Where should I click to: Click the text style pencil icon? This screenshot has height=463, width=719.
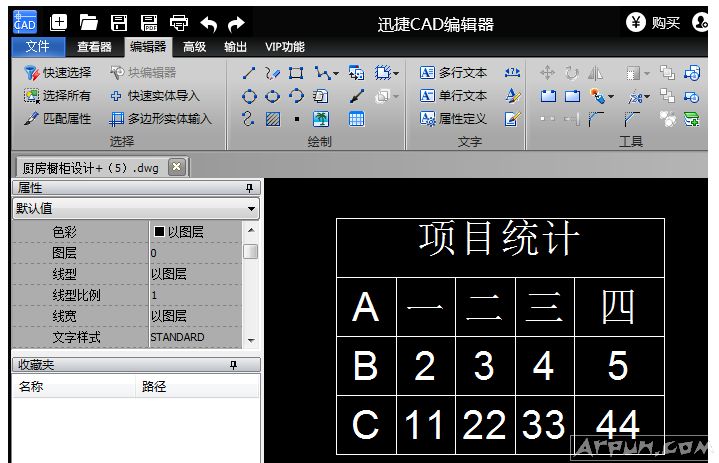click(x=512, y=96)
